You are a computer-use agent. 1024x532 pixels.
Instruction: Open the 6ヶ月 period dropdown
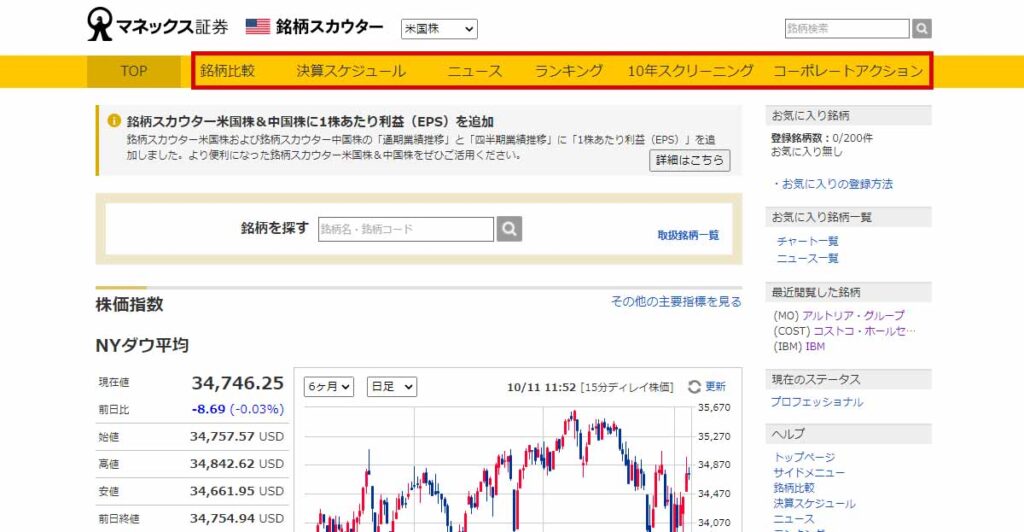(328, 386)
